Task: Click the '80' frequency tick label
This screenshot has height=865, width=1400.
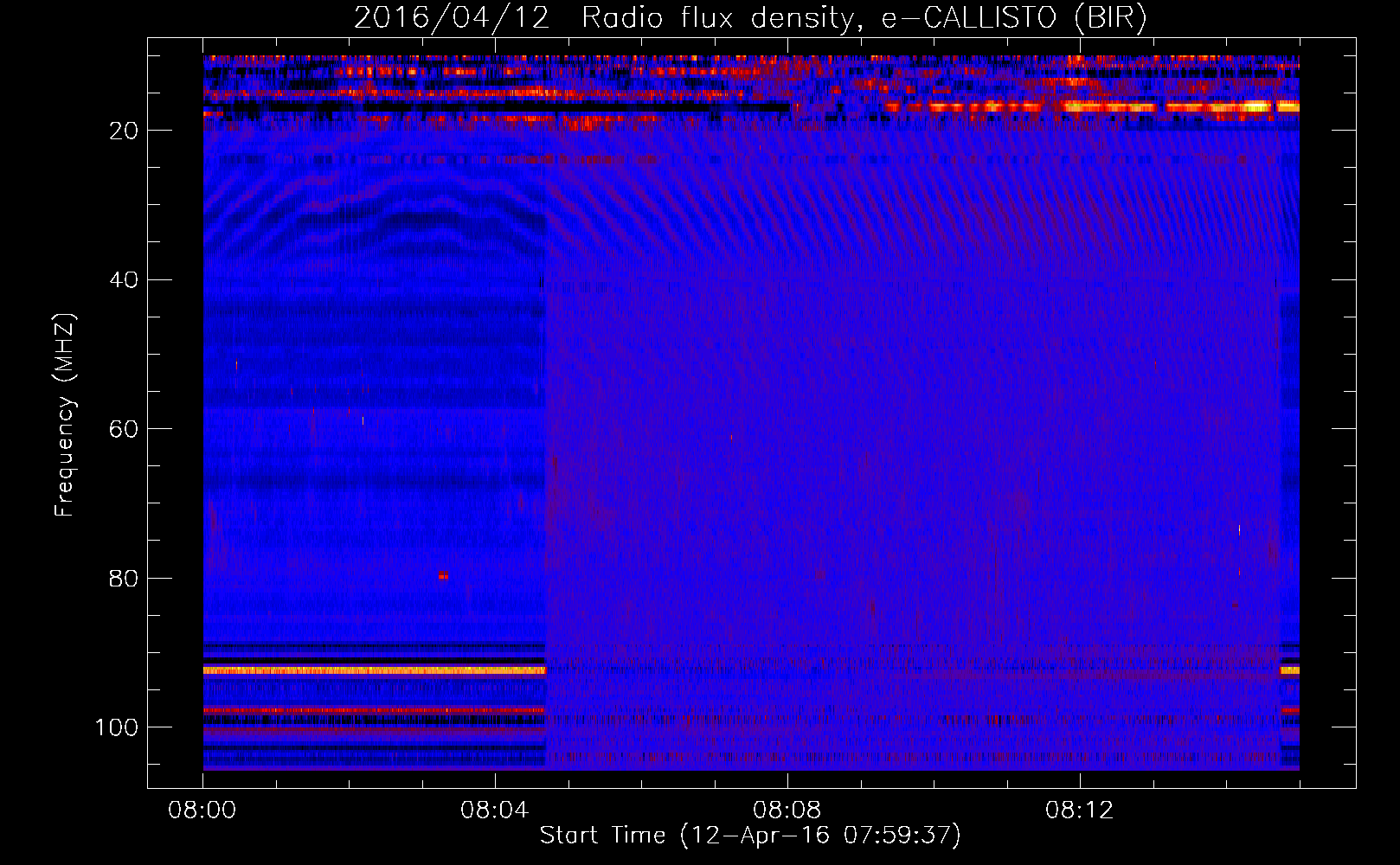Action: (x=124, y=578)
